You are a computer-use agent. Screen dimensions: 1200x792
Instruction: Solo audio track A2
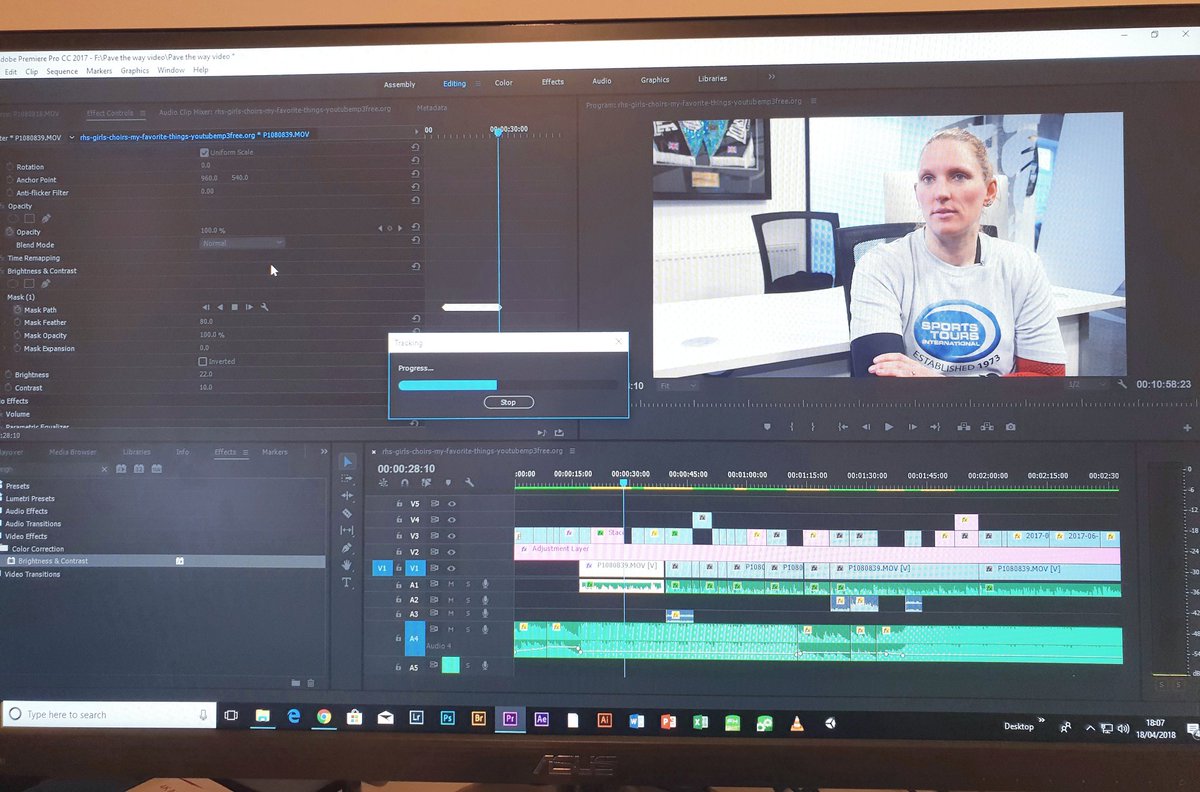pos(468,600)
